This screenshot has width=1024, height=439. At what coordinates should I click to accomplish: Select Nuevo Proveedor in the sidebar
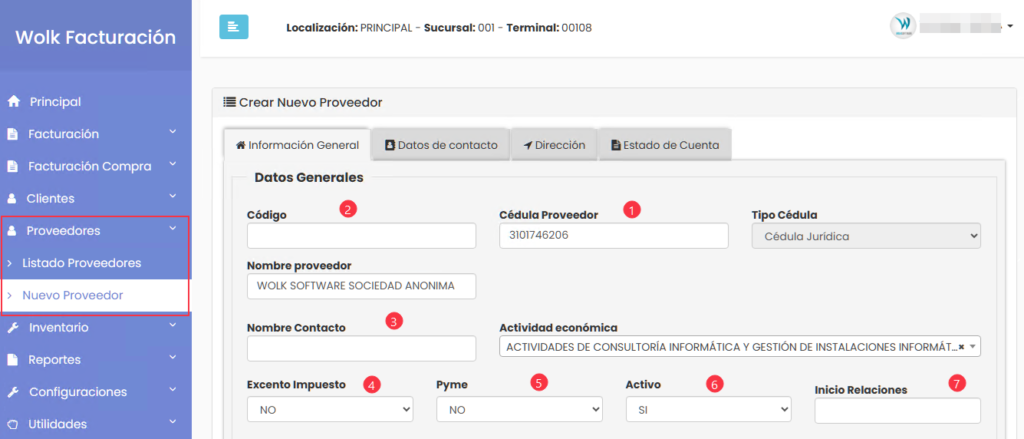pos(72,295)
